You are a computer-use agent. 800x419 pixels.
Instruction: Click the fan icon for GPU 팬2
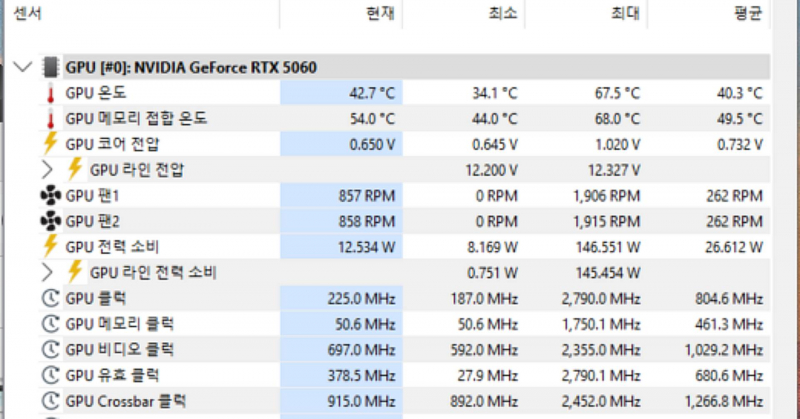coord(51,221)
